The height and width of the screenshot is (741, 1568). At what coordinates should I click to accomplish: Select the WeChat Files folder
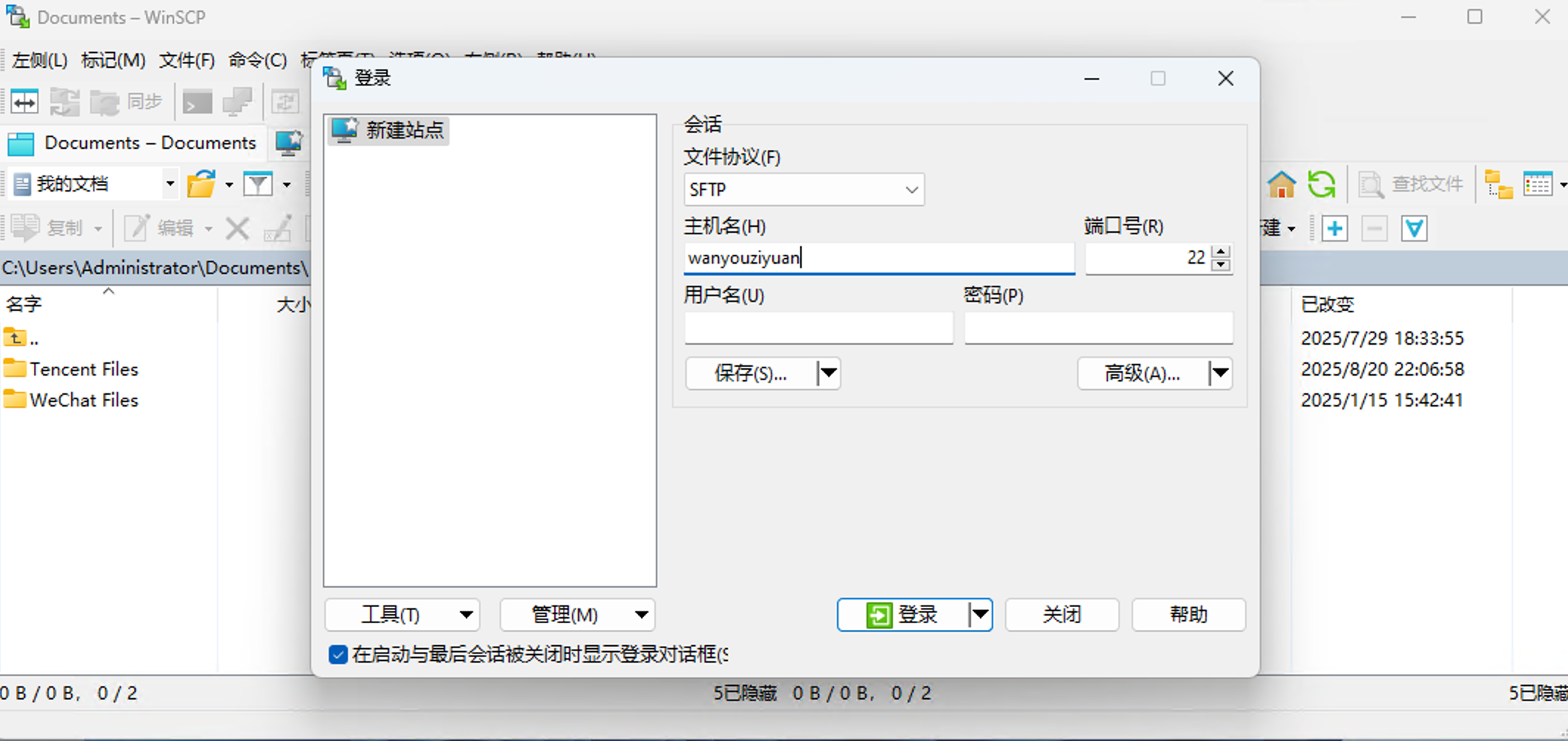tap(71, 400)
